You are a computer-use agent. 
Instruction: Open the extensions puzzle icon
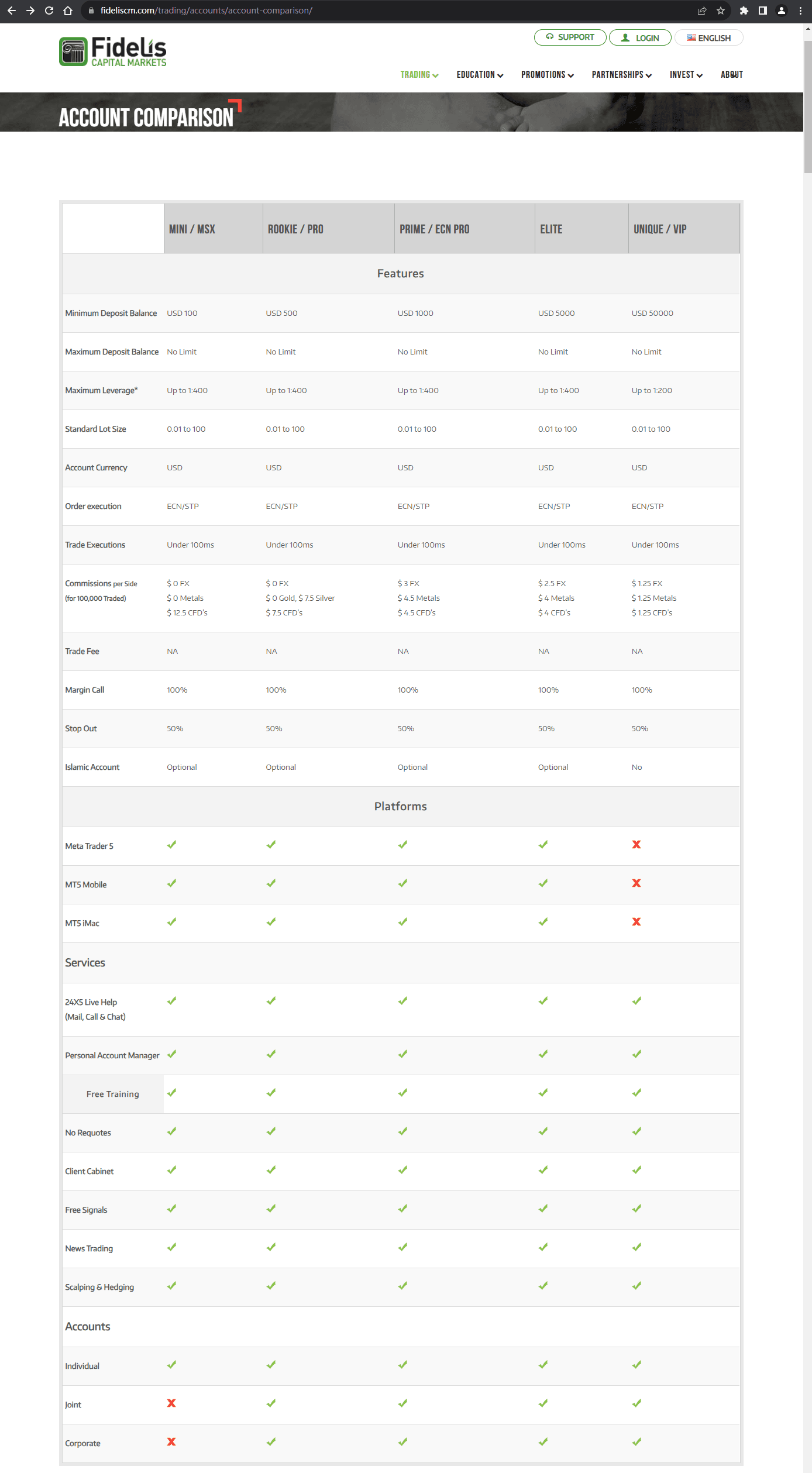744,11
